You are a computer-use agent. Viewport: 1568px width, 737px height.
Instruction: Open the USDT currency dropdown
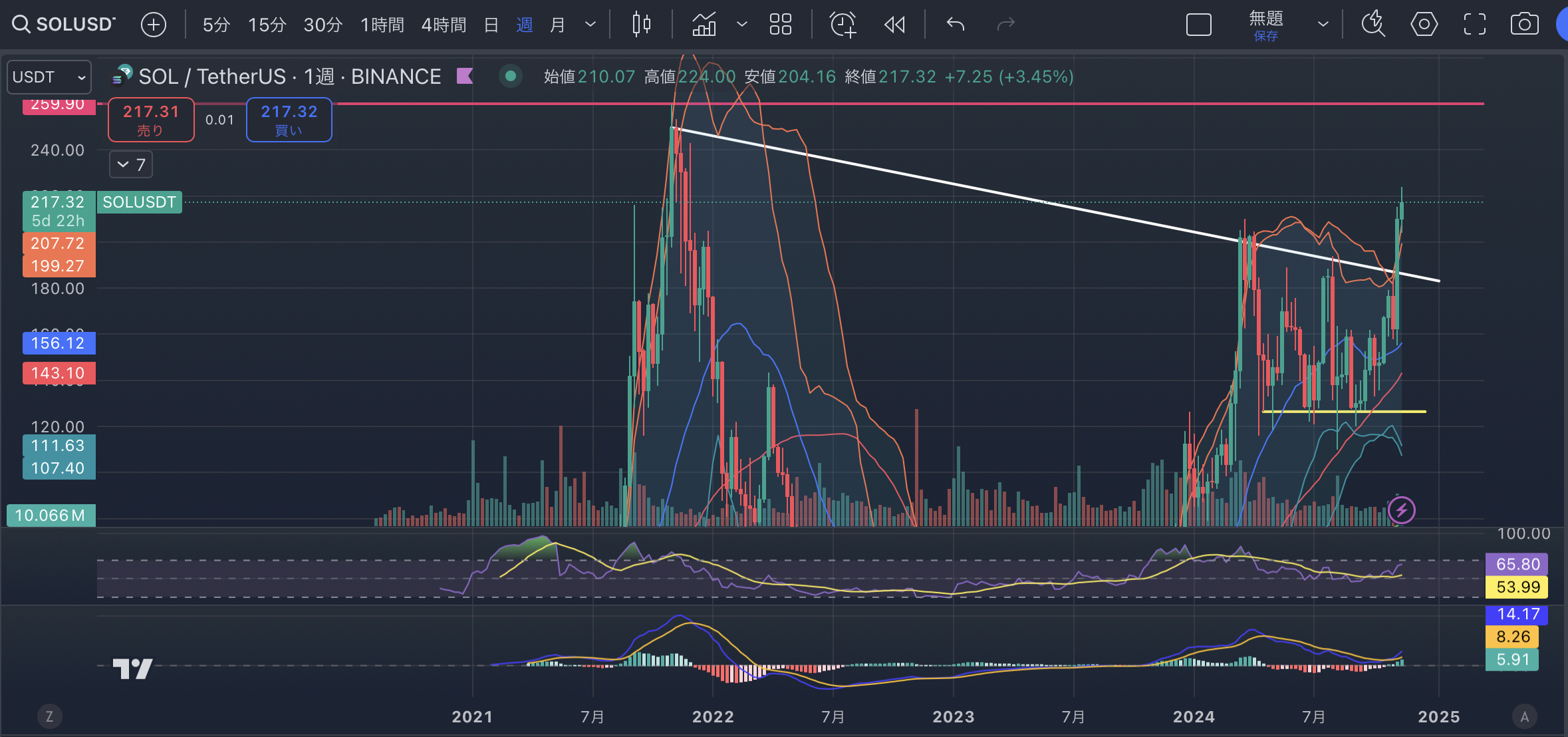coord(49,77)
